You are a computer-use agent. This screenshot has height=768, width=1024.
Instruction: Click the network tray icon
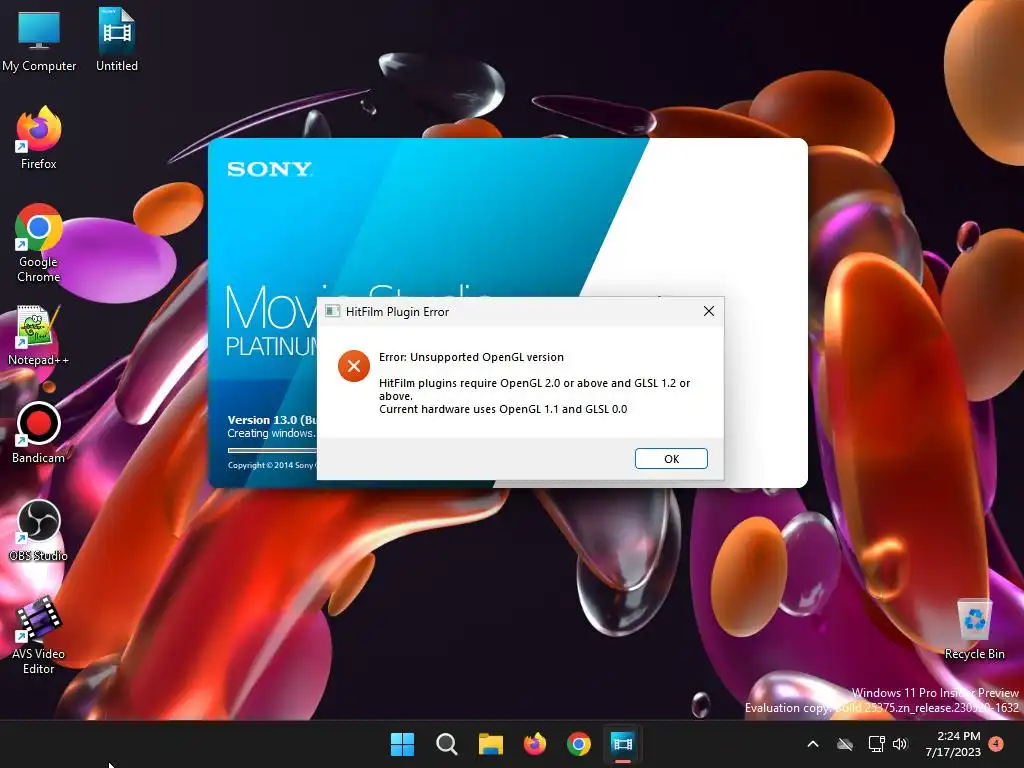click(876, 744)
